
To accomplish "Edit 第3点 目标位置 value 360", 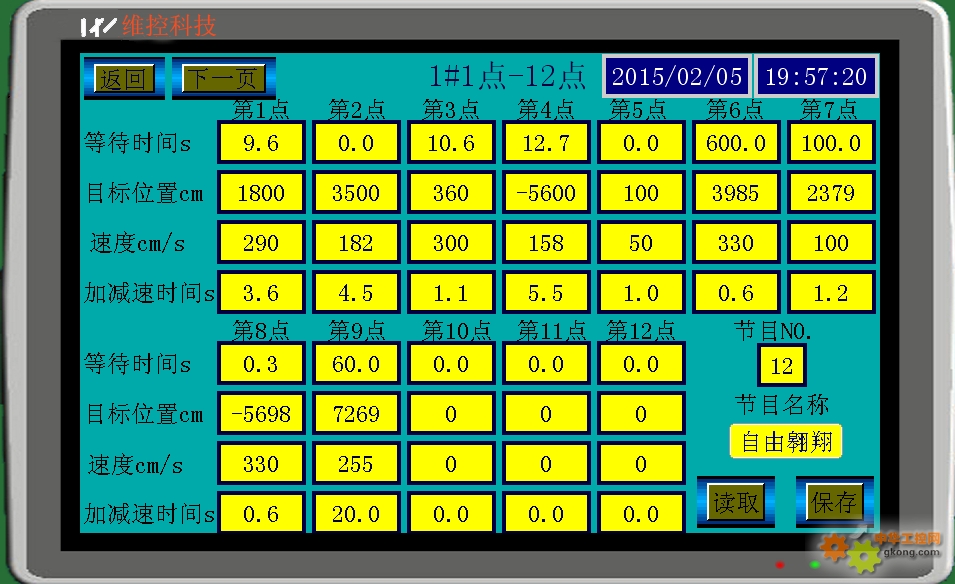I will click(x=451, y=192).
